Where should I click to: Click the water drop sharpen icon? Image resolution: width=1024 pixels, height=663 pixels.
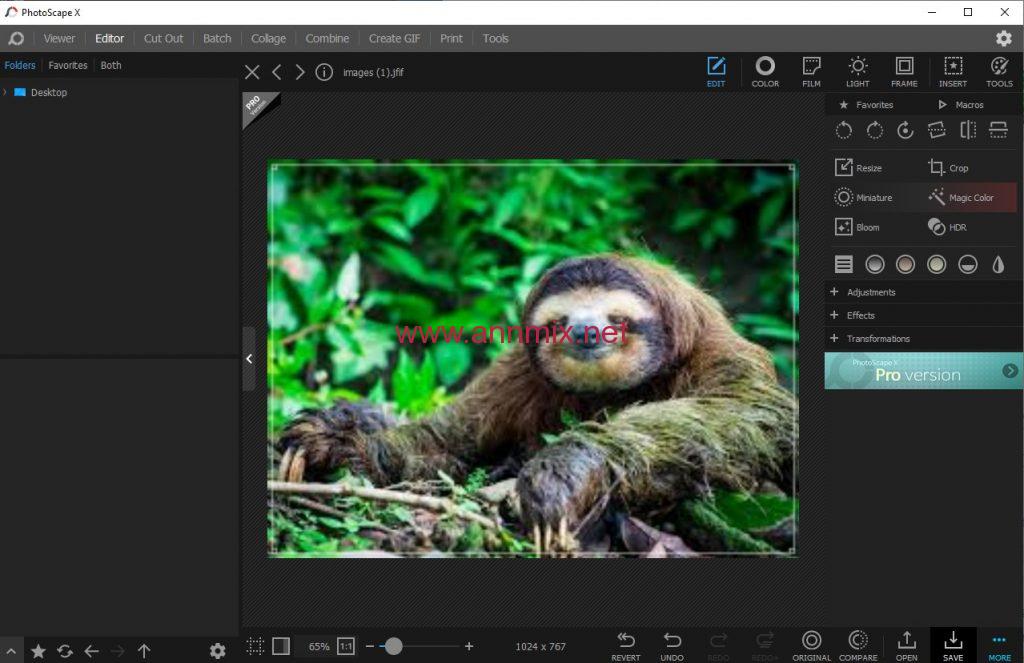998,264
